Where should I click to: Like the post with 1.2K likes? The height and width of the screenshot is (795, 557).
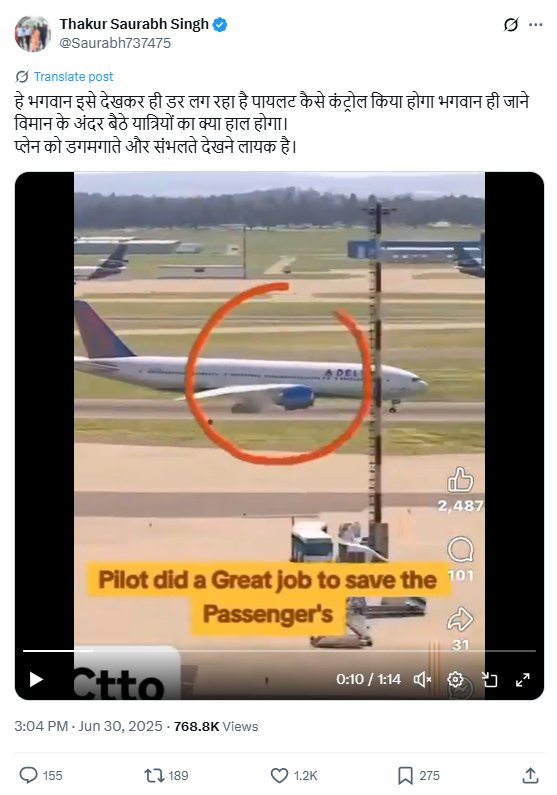tap(293, 775)
